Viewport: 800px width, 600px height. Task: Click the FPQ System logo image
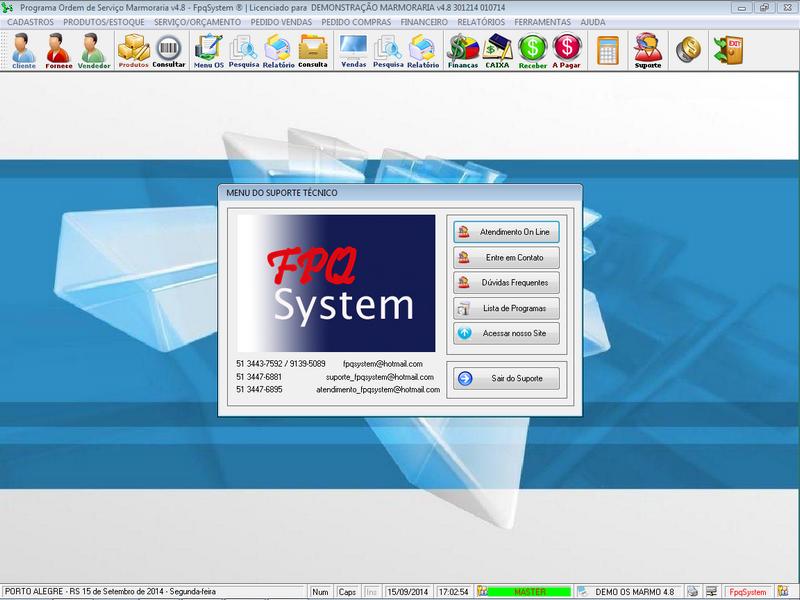(x=336, y=282)
